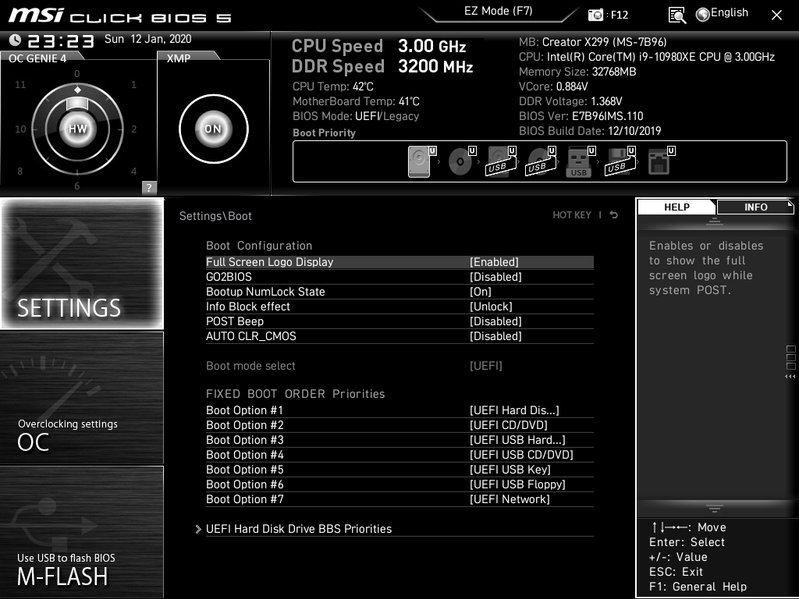This screenshot has height=599, width=799.
Task: Click the USB hard disk boot priority icon
Action: click(x=501, y=161)
